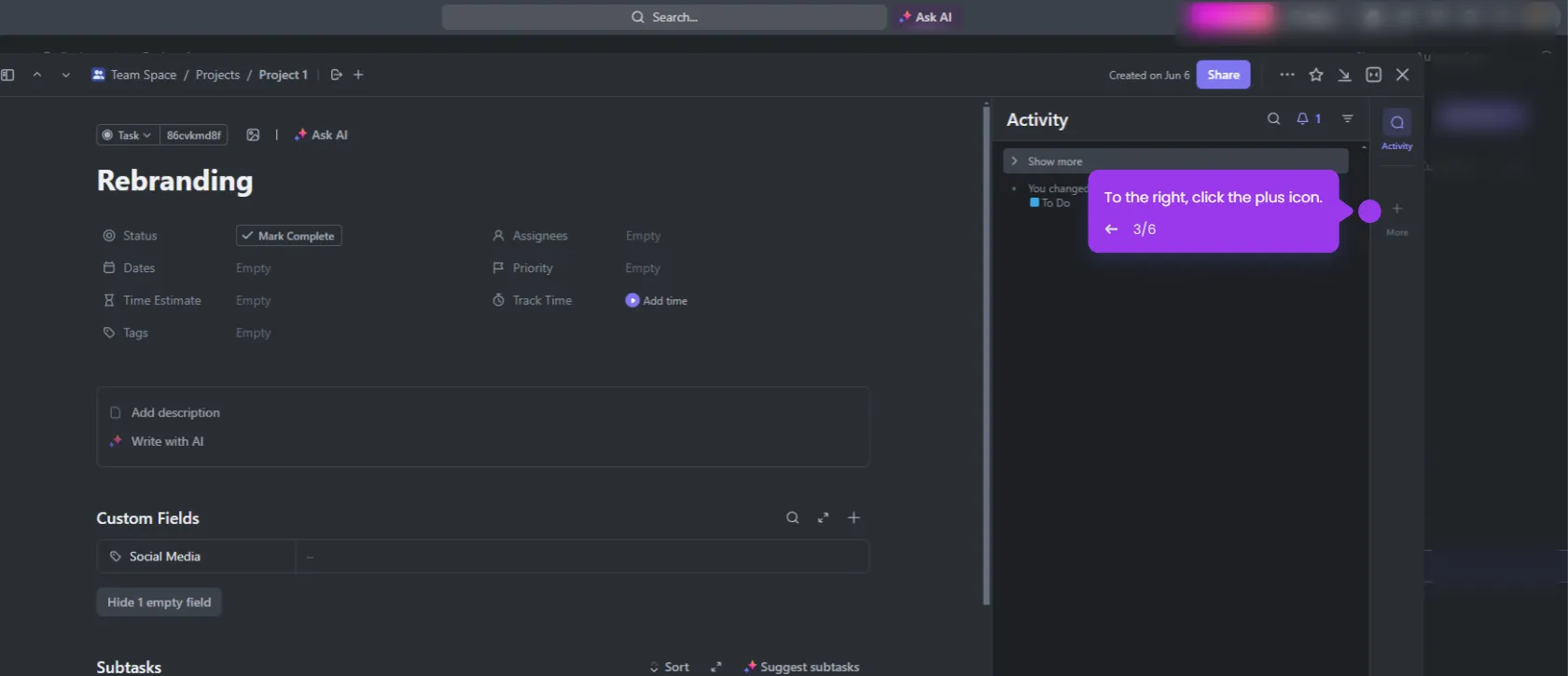Minimize task using the down-right arrow icon
This screenshot has height=676, width=1568.
(1344, 75)
